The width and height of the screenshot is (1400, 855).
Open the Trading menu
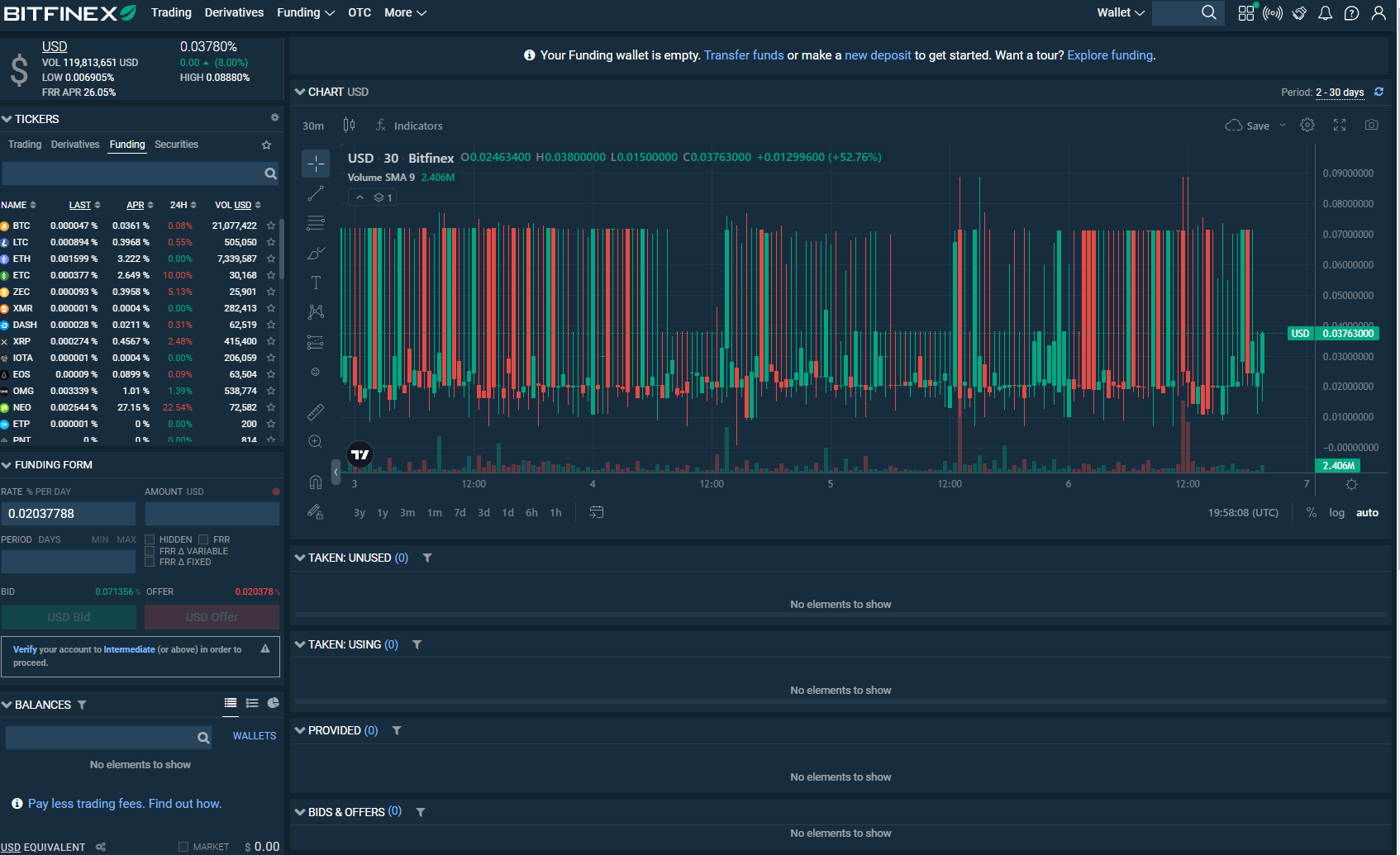[x=171, y=12]
